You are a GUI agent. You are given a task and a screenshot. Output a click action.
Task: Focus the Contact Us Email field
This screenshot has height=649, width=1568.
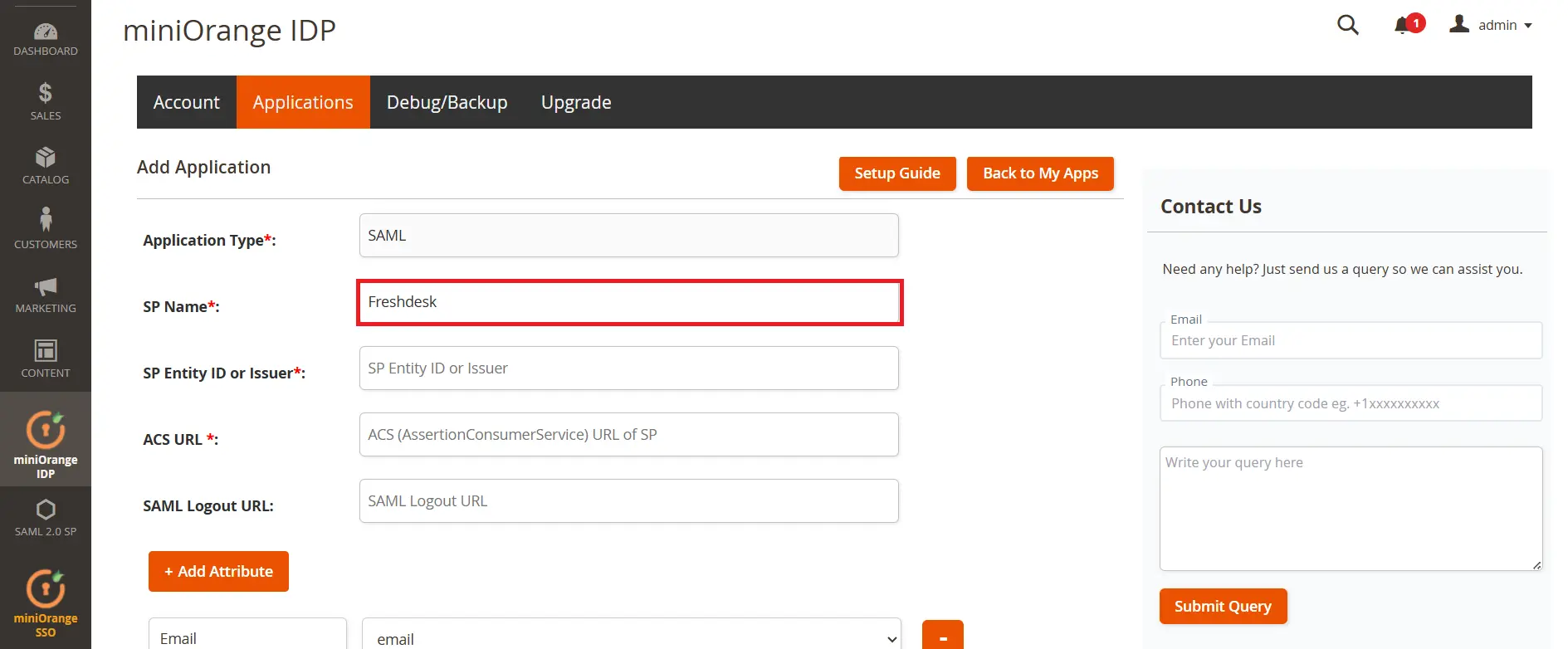pyautogui.click(x=1351, y=340)
